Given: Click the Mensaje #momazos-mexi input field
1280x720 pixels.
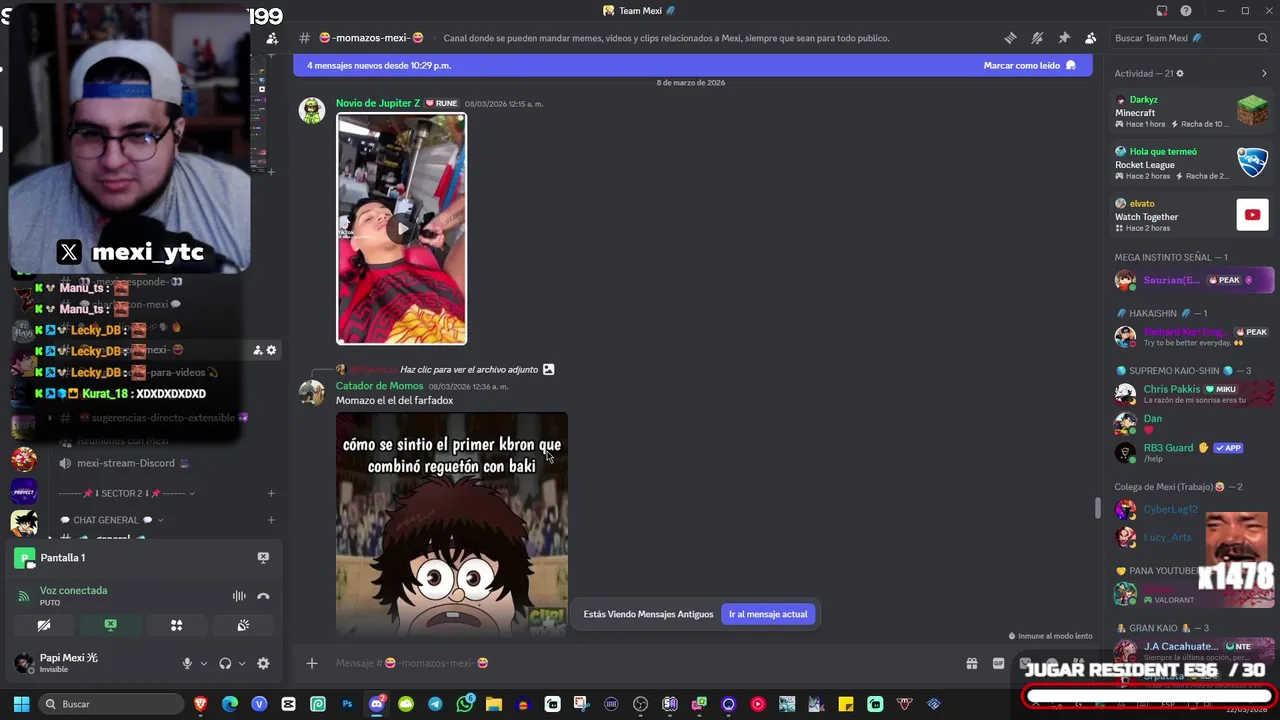Looking at the screenshot, I should 640,663.
